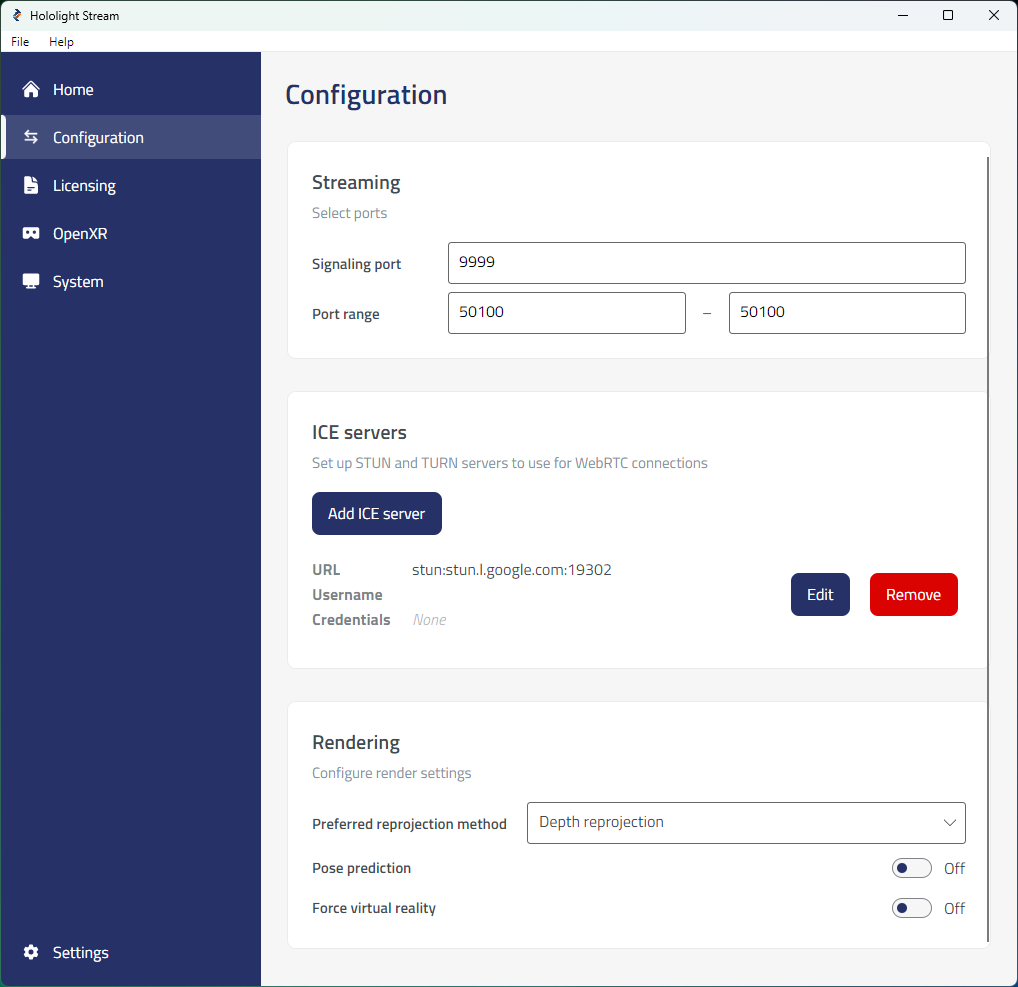The width and height of the screenshot is (1018, 987).
Task: Click the 'Signaling port' label
Action: coord(356,264)
